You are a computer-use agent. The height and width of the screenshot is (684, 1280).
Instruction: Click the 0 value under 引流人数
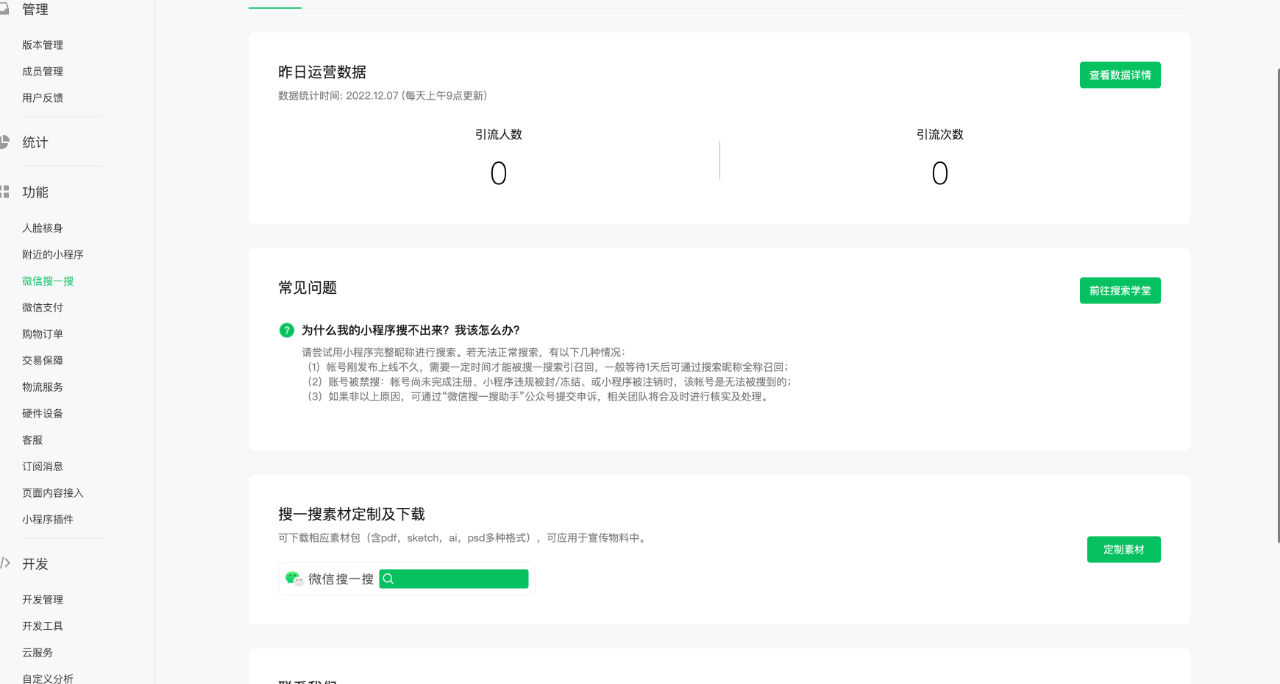pyautogui.click(x=499, y=174)
